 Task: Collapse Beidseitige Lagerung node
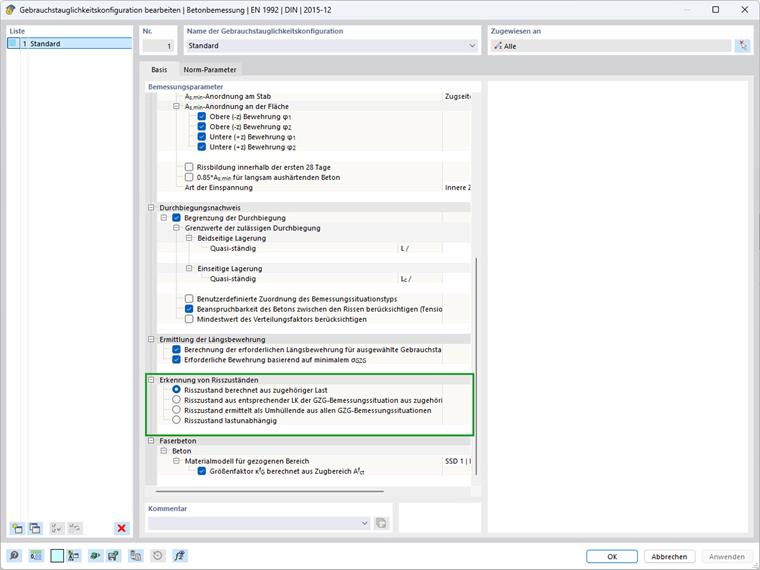tap(189, 238)
